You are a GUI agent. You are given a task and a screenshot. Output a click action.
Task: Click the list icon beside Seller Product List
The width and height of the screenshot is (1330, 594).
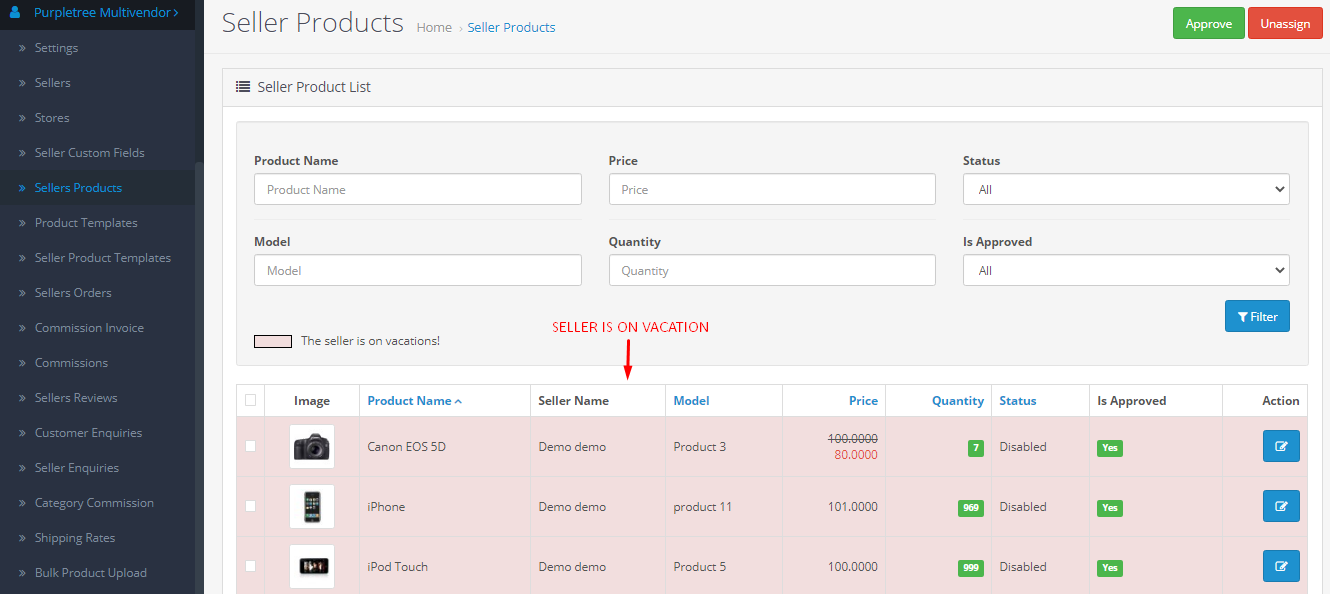pyautogui.click(x=243, y=87)
